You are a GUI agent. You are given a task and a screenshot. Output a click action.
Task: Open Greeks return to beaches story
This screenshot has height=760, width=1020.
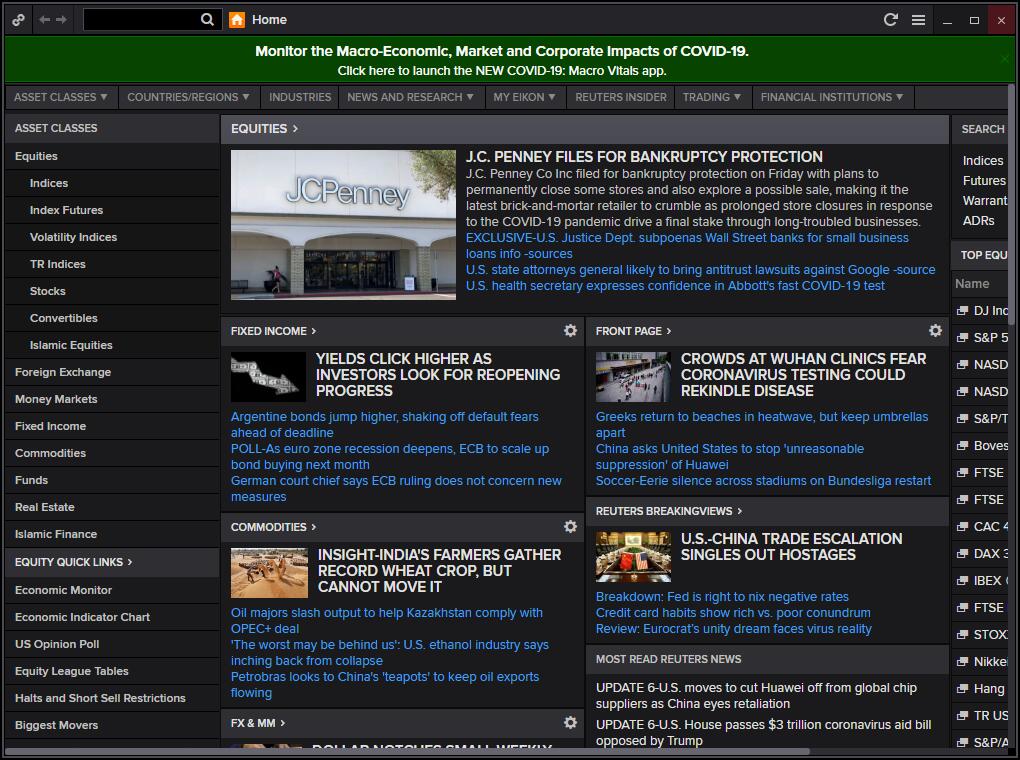point(762,425)
